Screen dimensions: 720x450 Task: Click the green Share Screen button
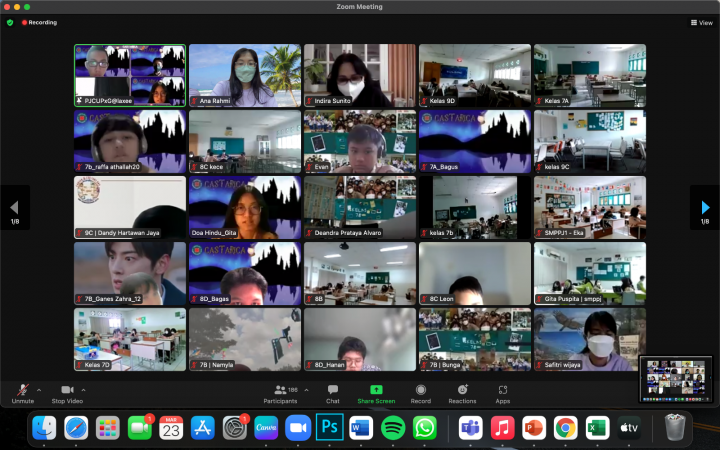point(376,389)
